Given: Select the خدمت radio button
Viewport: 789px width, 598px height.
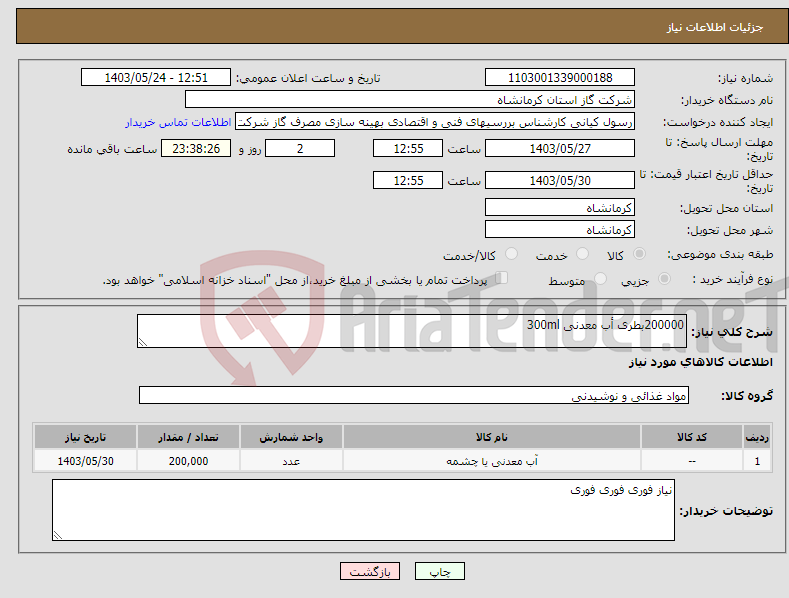Looking at the screenshot, I should click(582, 254).
